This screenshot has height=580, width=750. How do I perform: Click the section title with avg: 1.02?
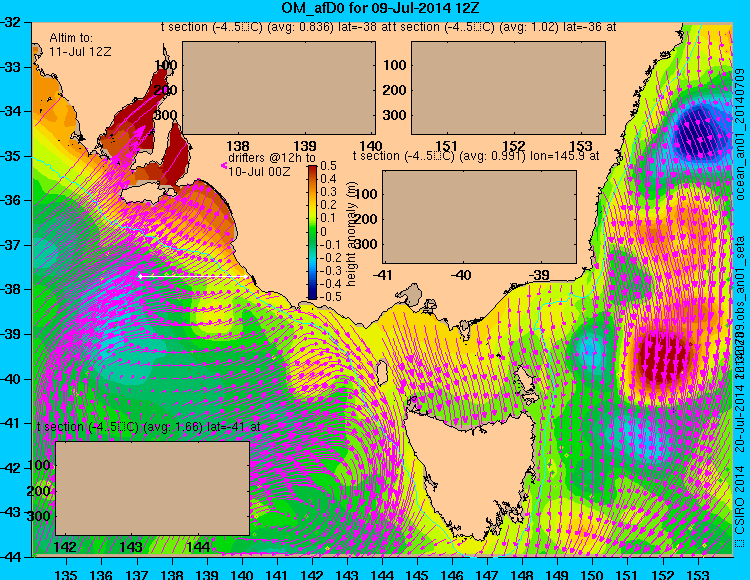tap(505, 27)
